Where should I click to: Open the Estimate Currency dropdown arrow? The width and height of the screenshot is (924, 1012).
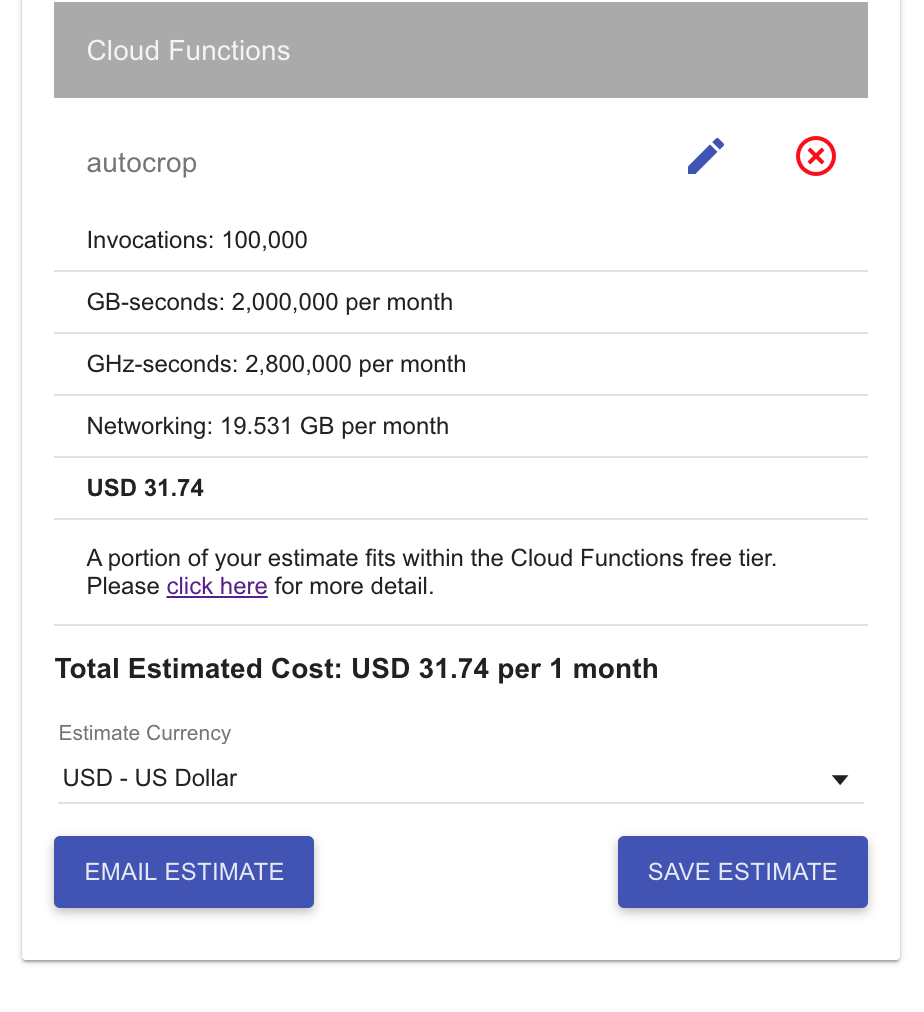pos(839,780)
